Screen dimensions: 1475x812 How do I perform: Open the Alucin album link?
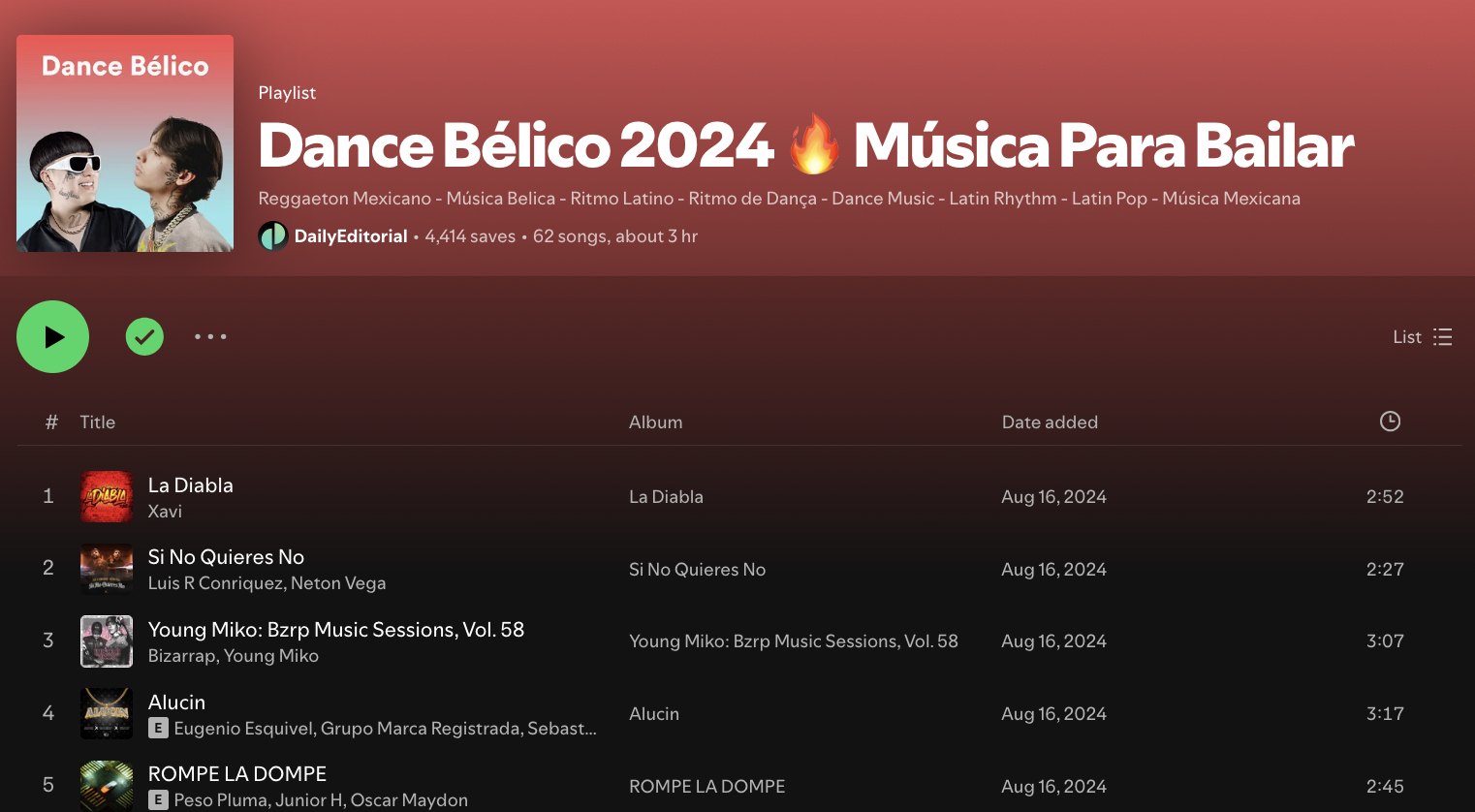654,713
